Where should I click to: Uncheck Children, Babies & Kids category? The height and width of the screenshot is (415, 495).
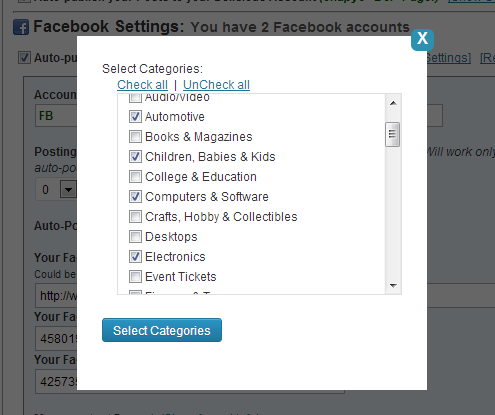tap(135, 157)
